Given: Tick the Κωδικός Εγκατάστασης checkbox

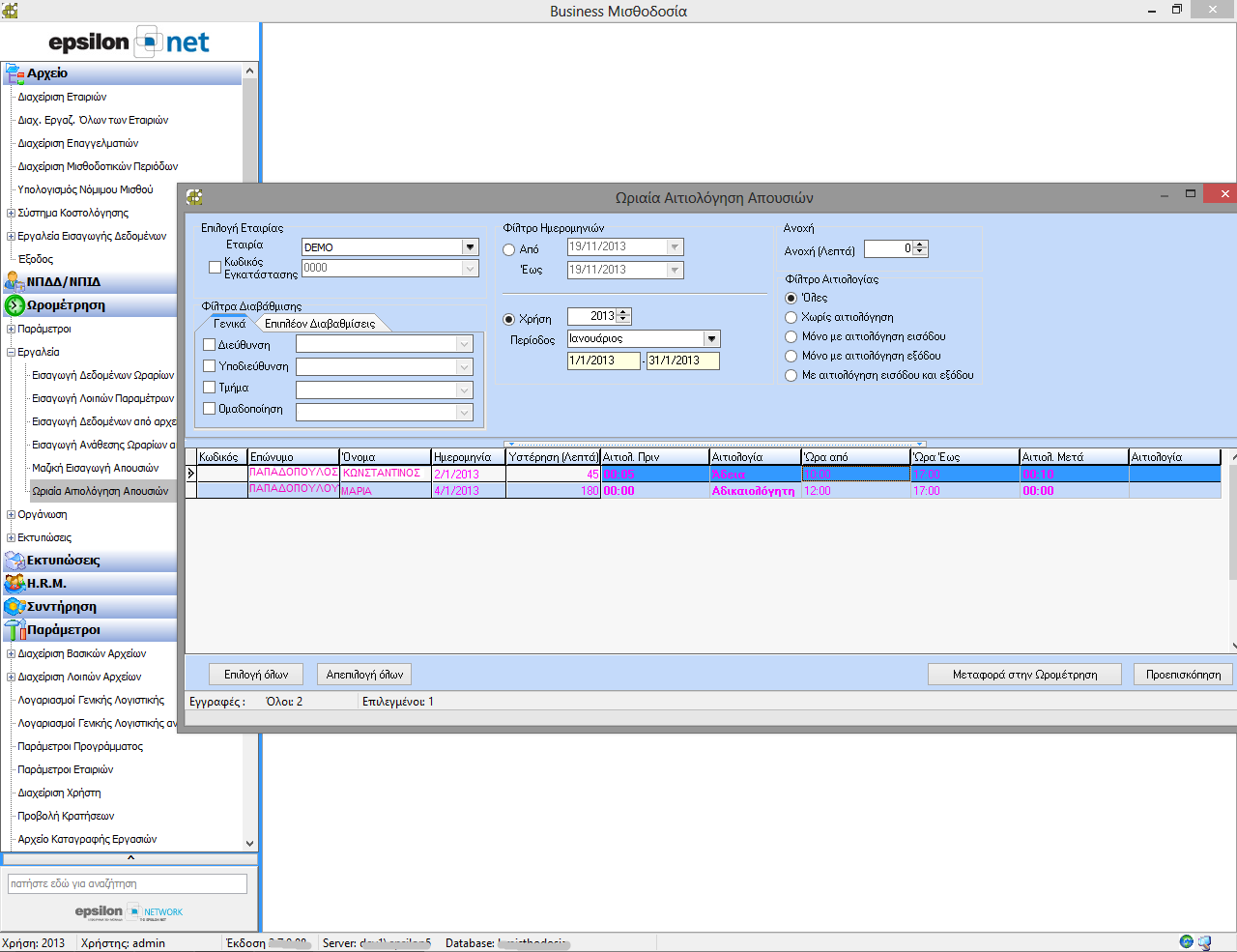Looking at the screenshot, I should coord(215,268).
